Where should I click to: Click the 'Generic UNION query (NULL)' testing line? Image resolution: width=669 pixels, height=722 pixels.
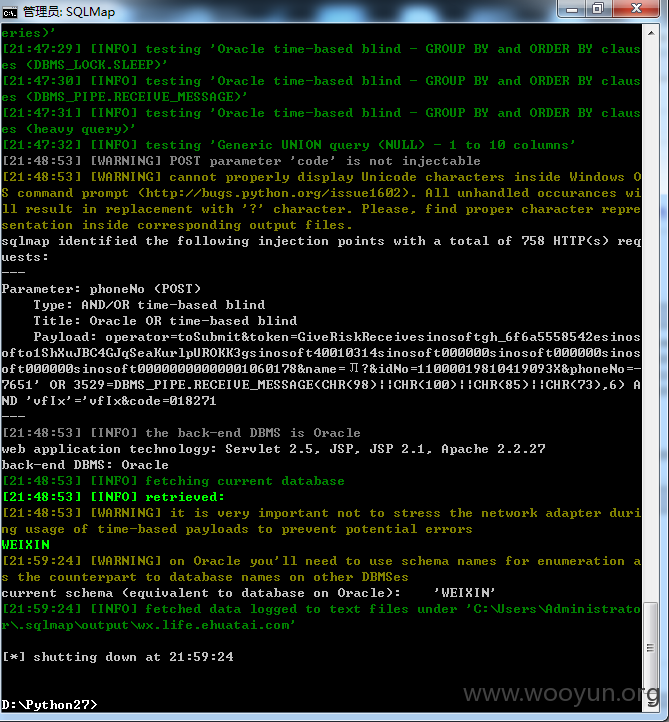[x=289, y=145]
